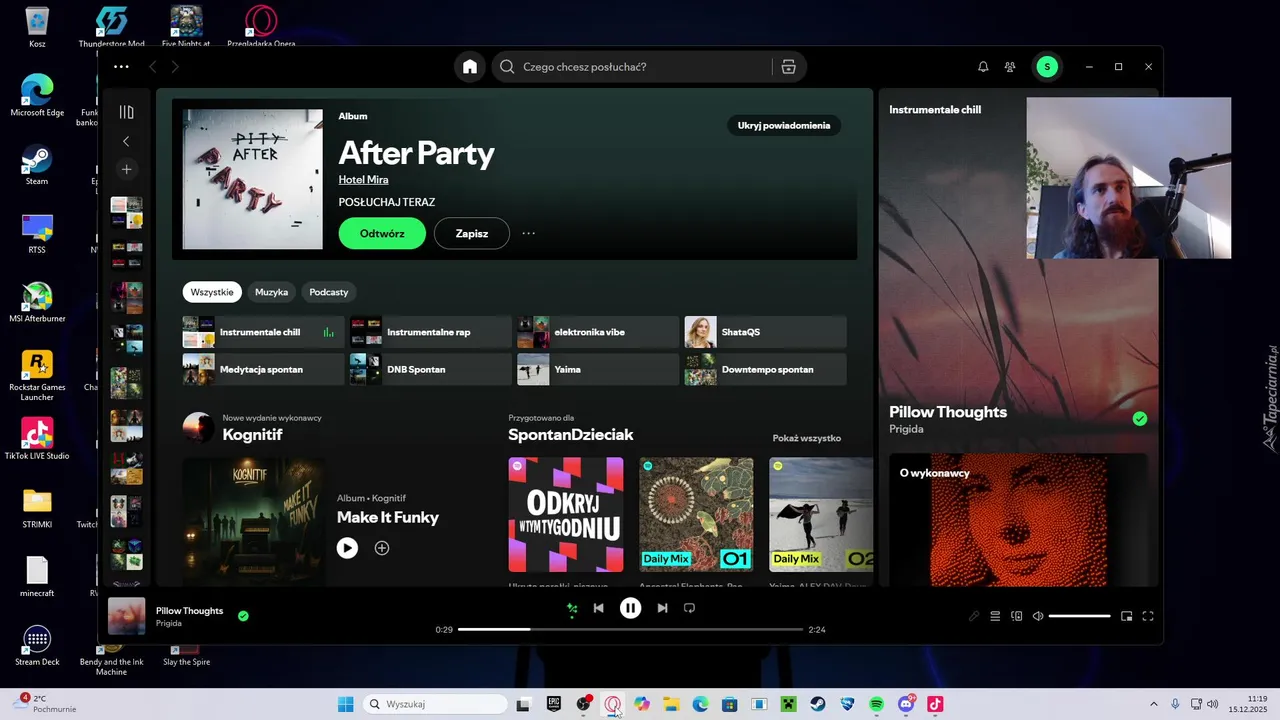Click the green Odtwórz button
This screenshot has height=720, width=1280.
(x=382, y=233)
